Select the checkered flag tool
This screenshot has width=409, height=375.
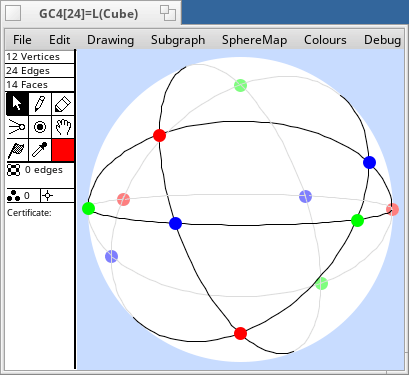pyautogui.click(x=17, y=150)
